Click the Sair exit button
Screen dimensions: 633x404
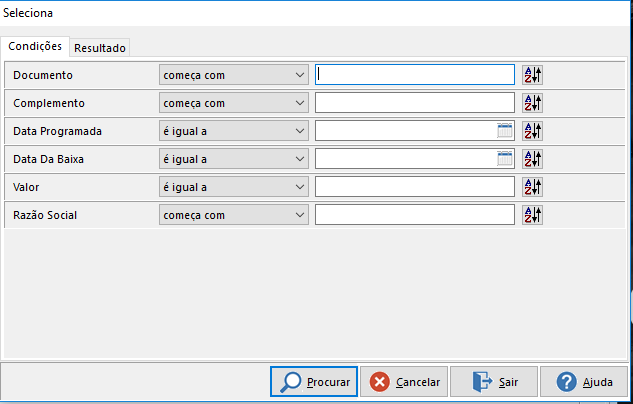click(494, 382)
